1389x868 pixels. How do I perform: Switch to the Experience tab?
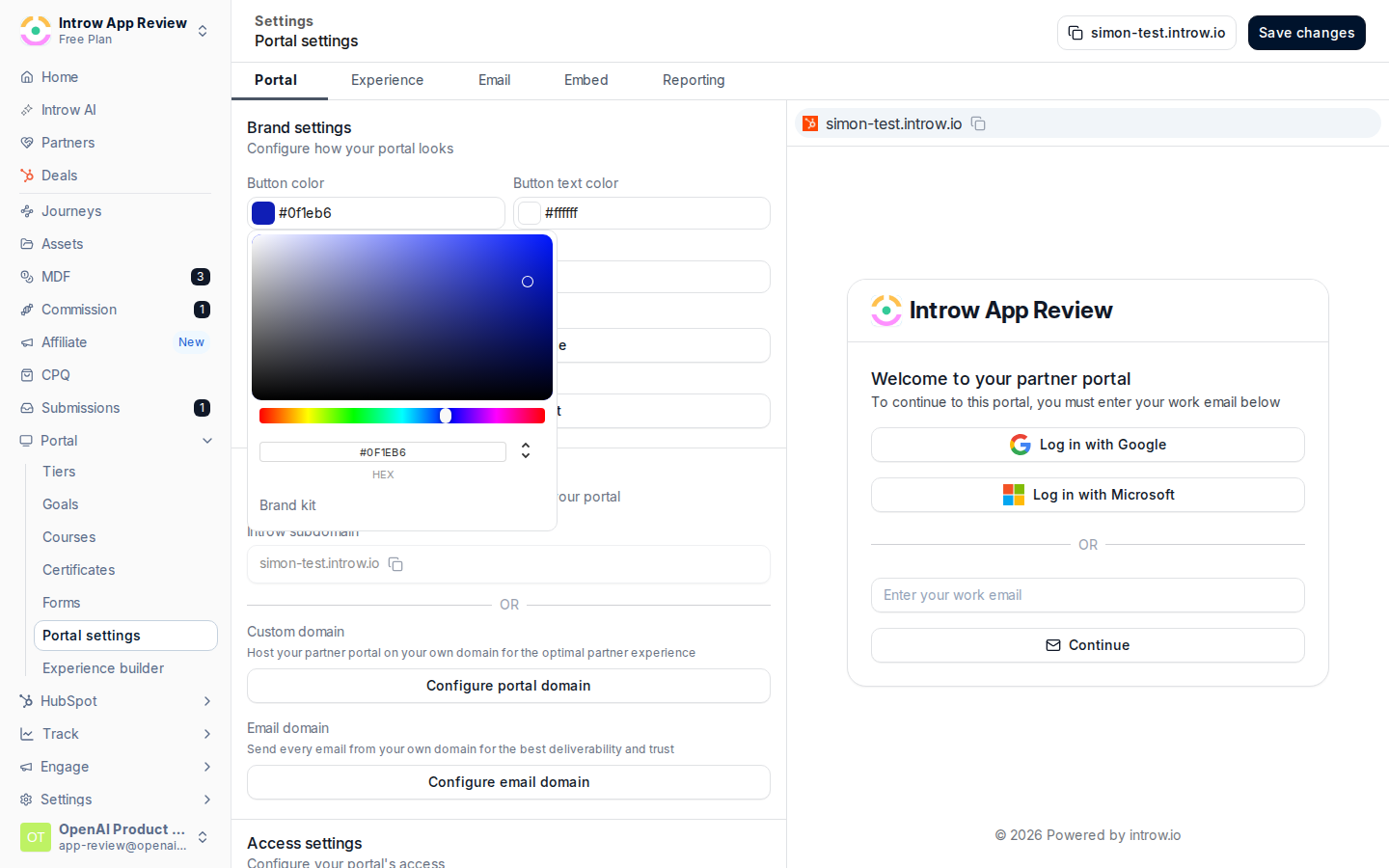387,80
